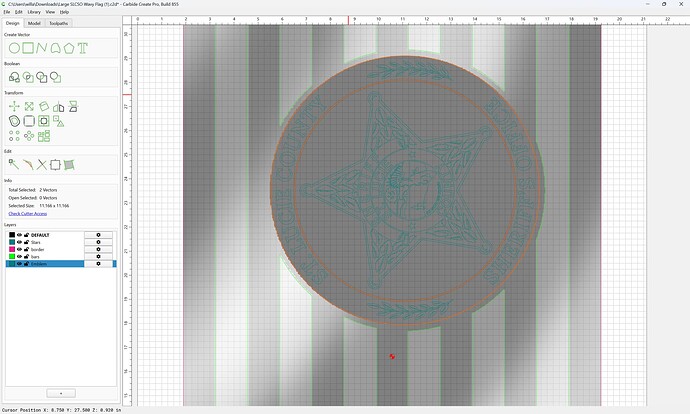
Task: Select the Polygon vector tool
Action: pyautogui.click(x=69, y=48)
